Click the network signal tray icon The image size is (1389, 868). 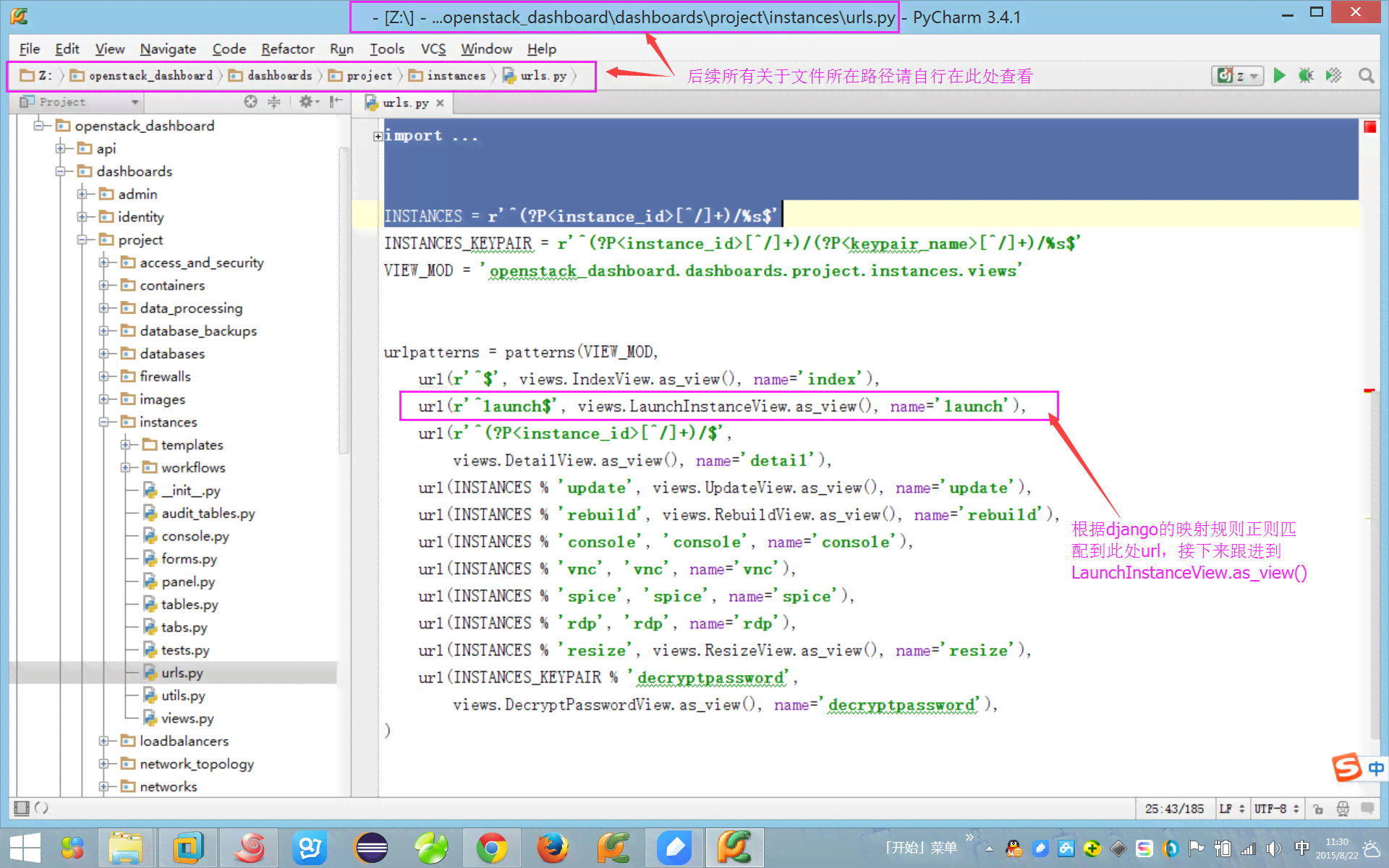[x=1248, y=848]
